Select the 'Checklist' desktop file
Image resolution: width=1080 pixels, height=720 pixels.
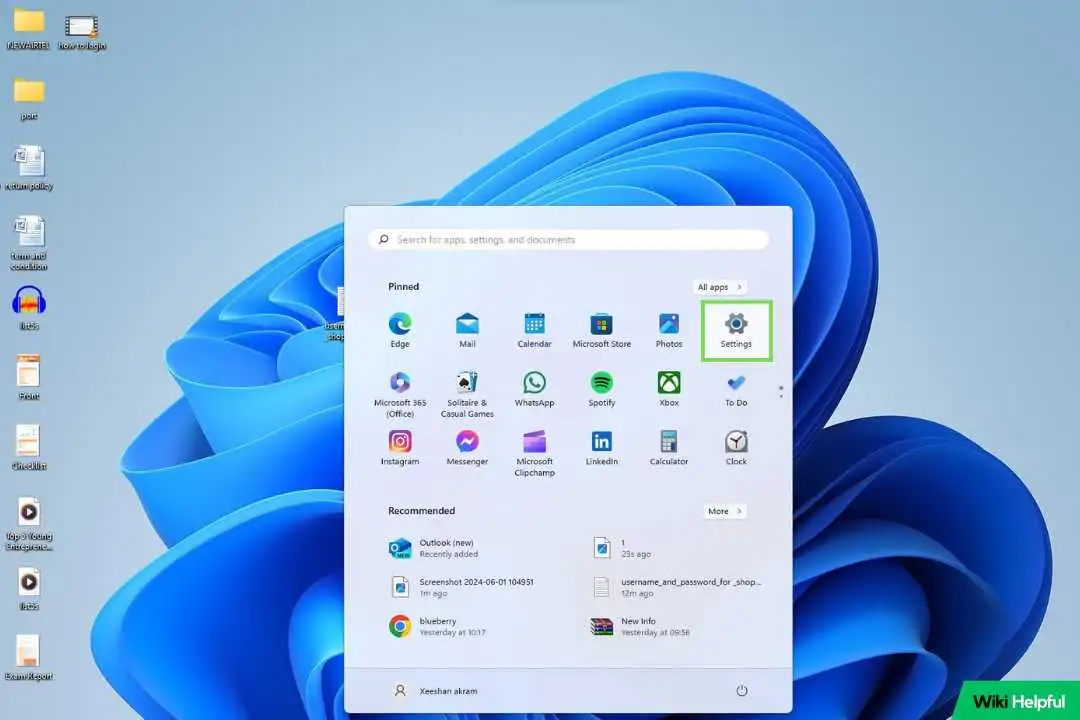tap(29, 448)
